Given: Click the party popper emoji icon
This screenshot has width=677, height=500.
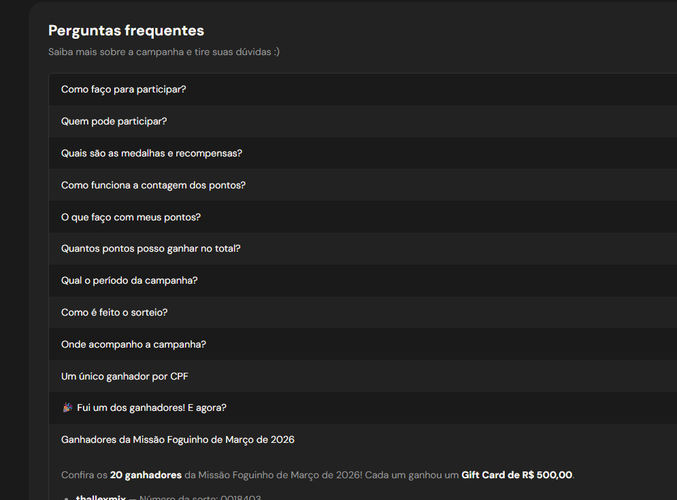Looking at the screenshot, I should click(x=67, y=408).
